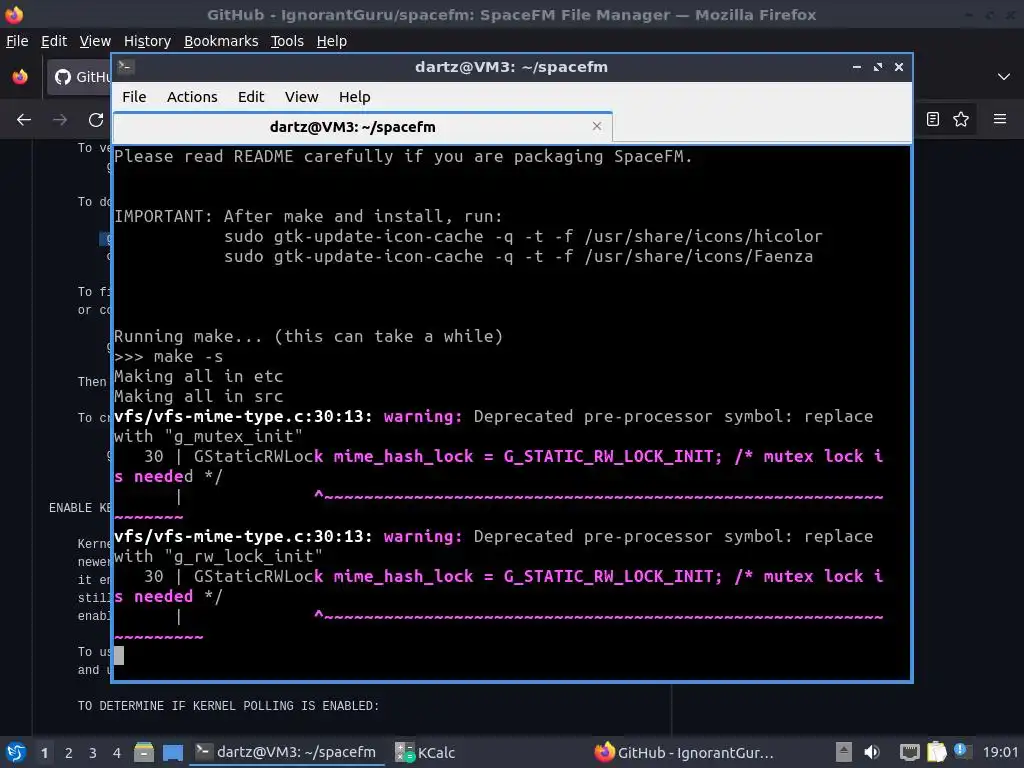Click the "Making all in src" line
Viewport: 1024px width, 768px height.
pyautogui.click(x=199, y=396)
